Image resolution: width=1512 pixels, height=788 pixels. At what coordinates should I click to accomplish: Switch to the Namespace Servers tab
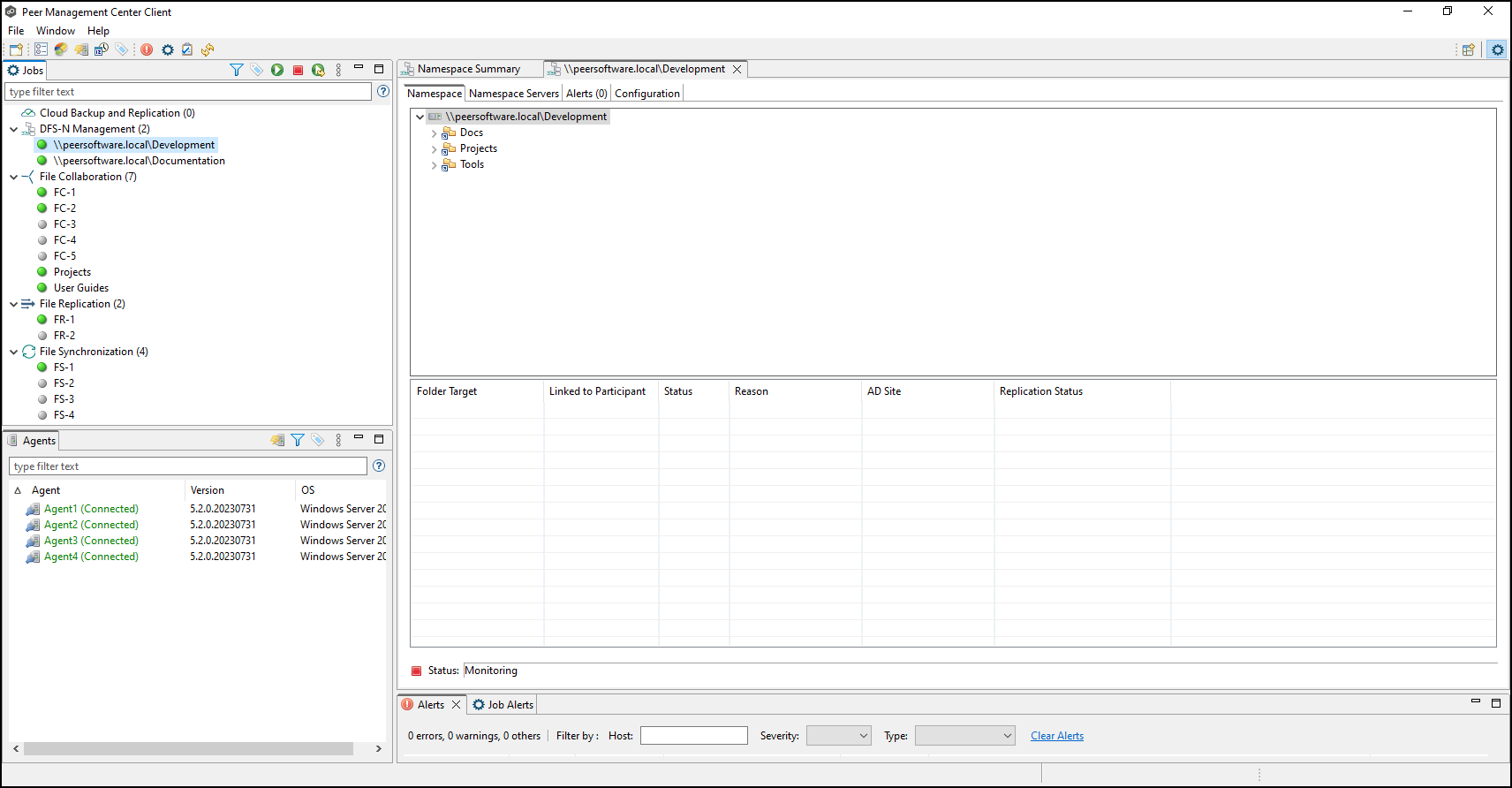point(513,94)
